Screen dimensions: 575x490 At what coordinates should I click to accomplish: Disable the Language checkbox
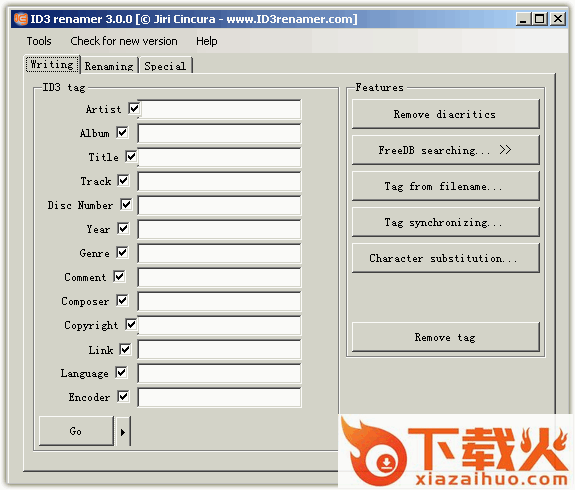121,373
